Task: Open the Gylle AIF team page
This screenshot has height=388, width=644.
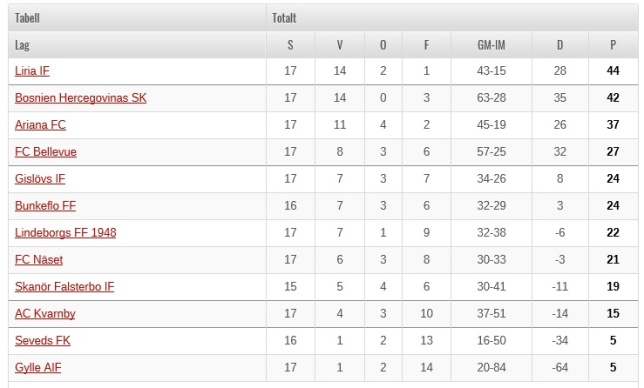Action: tap(38, 367)
